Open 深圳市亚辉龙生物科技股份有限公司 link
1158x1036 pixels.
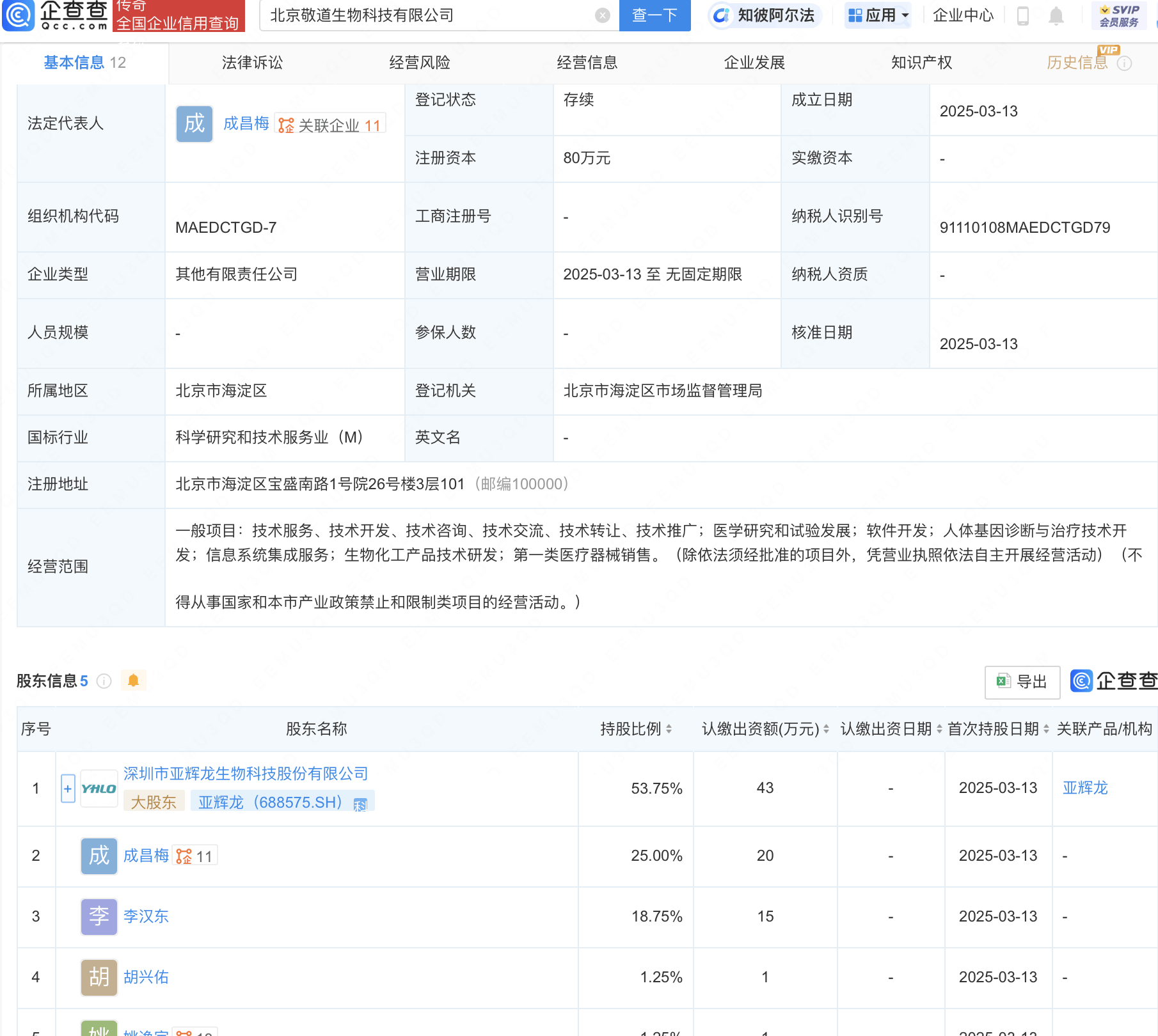coord(246,774)
